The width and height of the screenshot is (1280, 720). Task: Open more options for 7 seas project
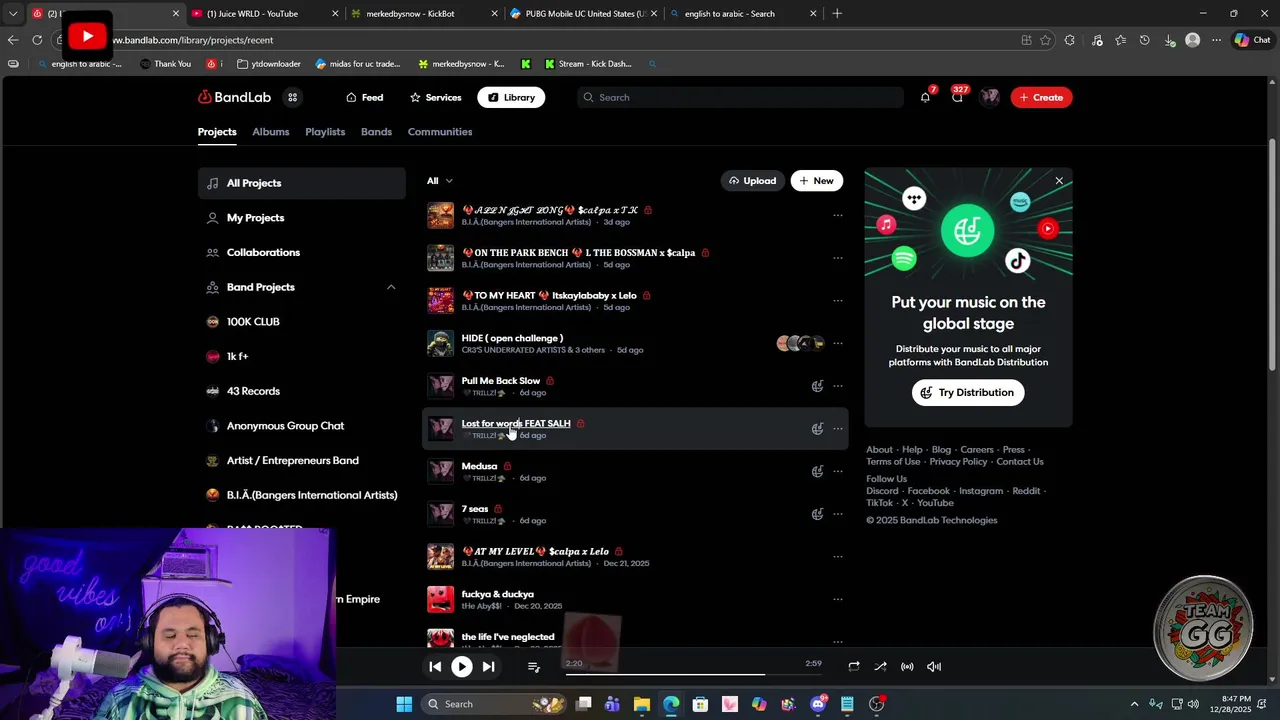point(838,514)
